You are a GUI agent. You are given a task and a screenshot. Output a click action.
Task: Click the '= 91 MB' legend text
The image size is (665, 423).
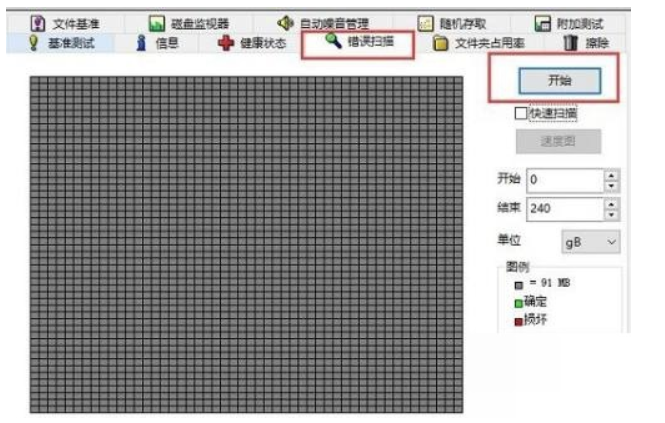(550, 283)
